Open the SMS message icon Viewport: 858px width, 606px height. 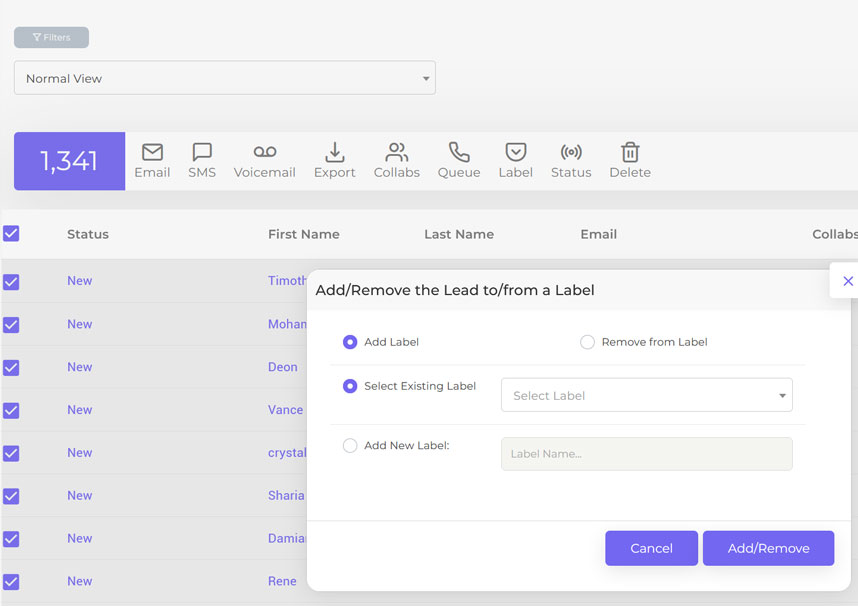tap(202, 152)
